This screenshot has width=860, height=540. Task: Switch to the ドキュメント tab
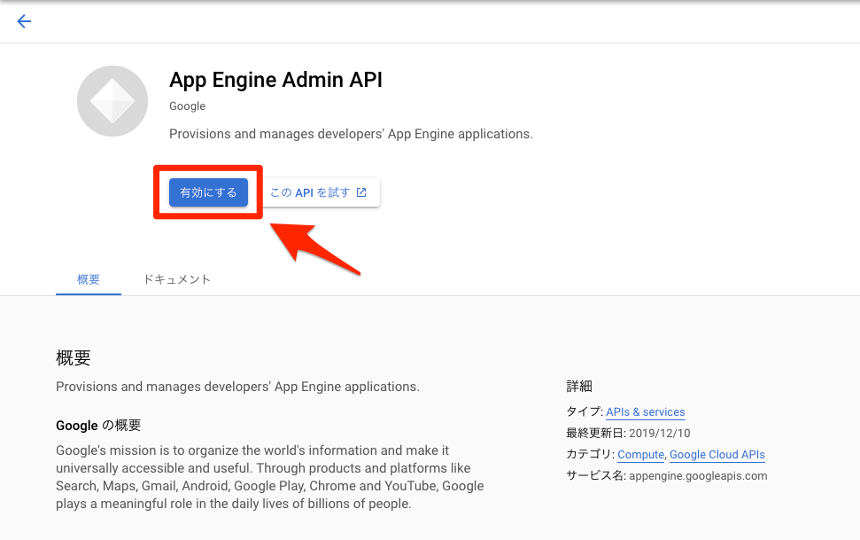tap(177, 280)
